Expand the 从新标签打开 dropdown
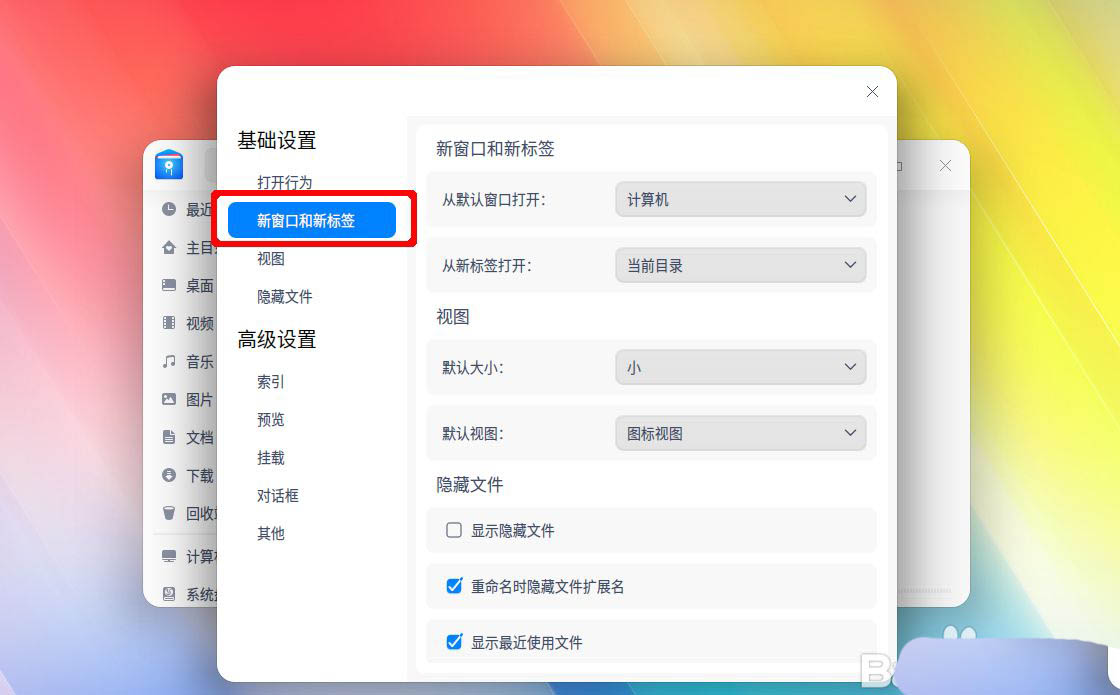1120x695 pixels. (x=740, y=266)
